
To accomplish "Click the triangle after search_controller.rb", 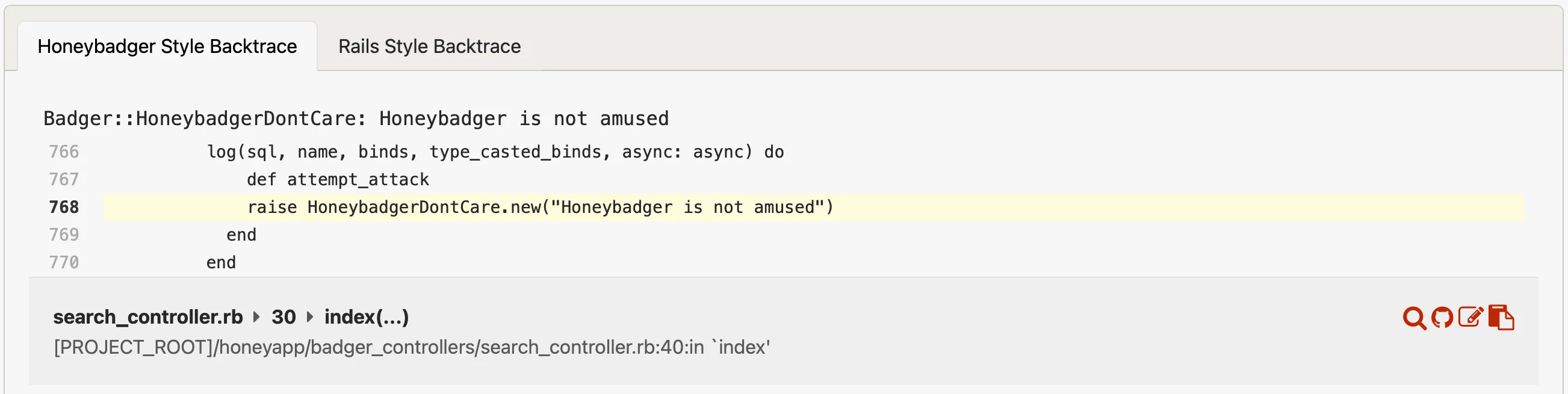I will tap(256, 317).
